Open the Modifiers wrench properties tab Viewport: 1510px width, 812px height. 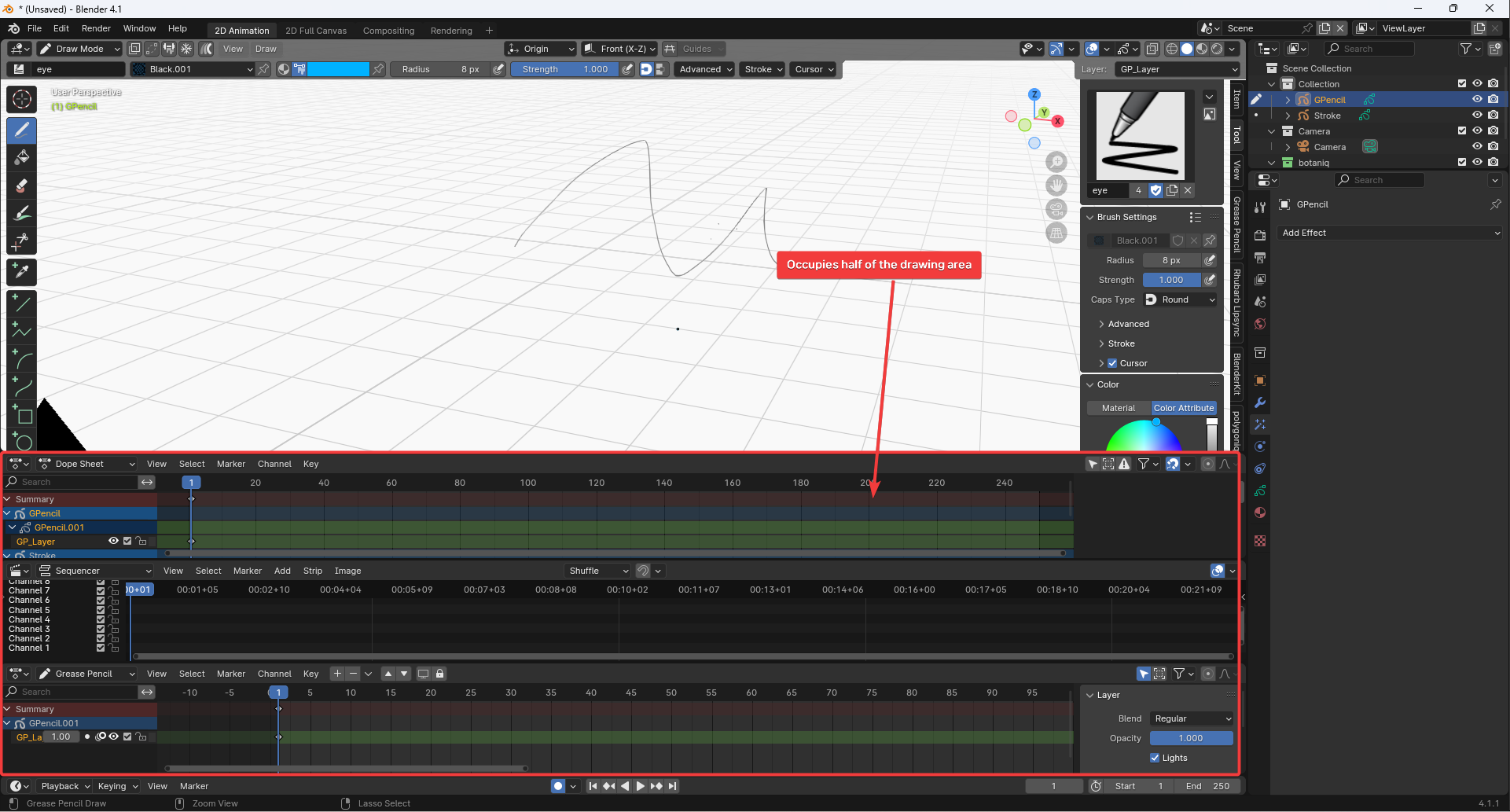pyautogui.click(x=1260, y=402)
